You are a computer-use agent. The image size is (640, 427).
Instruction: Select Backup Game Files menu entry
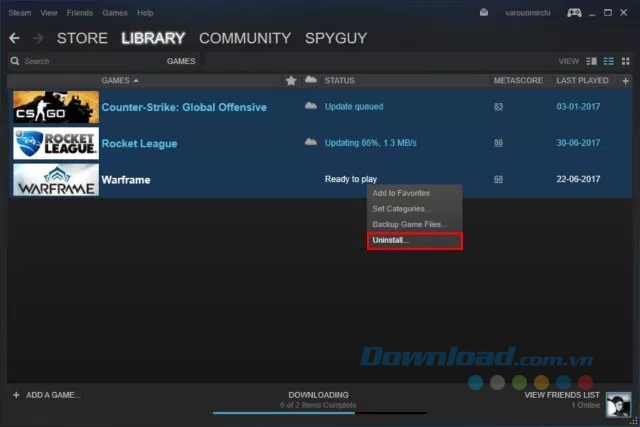pyautogui.click(x=409, y=224)
